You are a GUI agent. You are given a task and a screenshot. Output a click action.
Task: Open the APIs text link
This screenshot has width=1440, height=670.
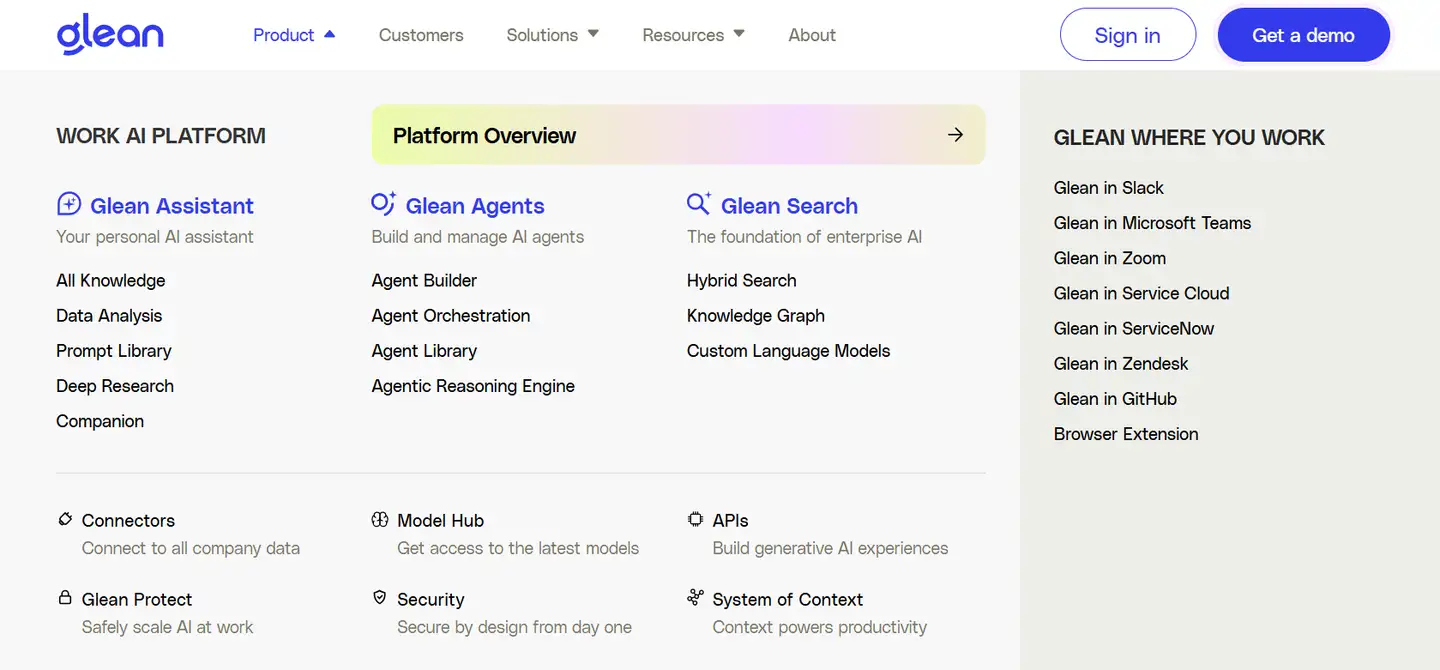[x=730, y=521]
